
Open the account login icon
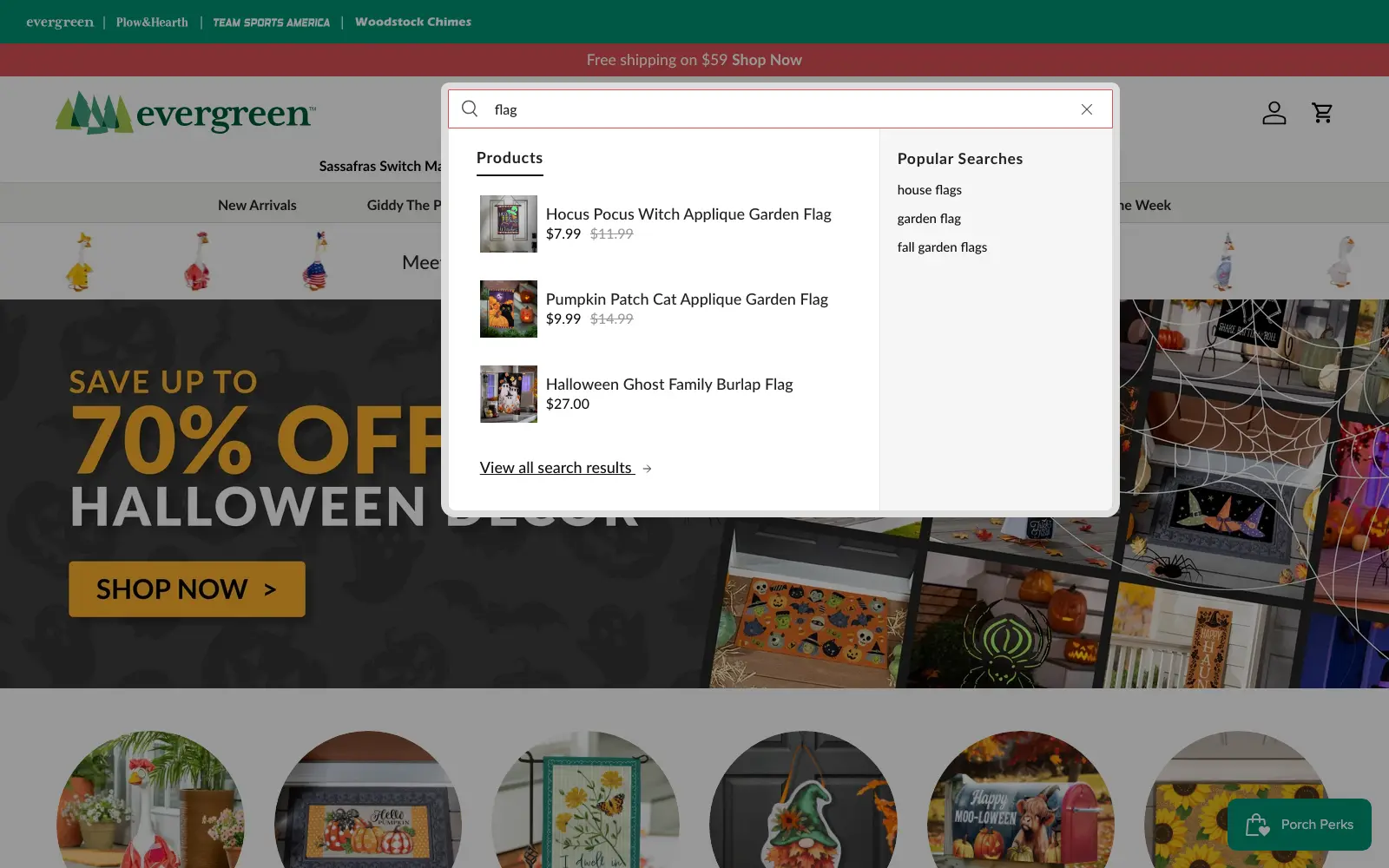point(1274,113)
